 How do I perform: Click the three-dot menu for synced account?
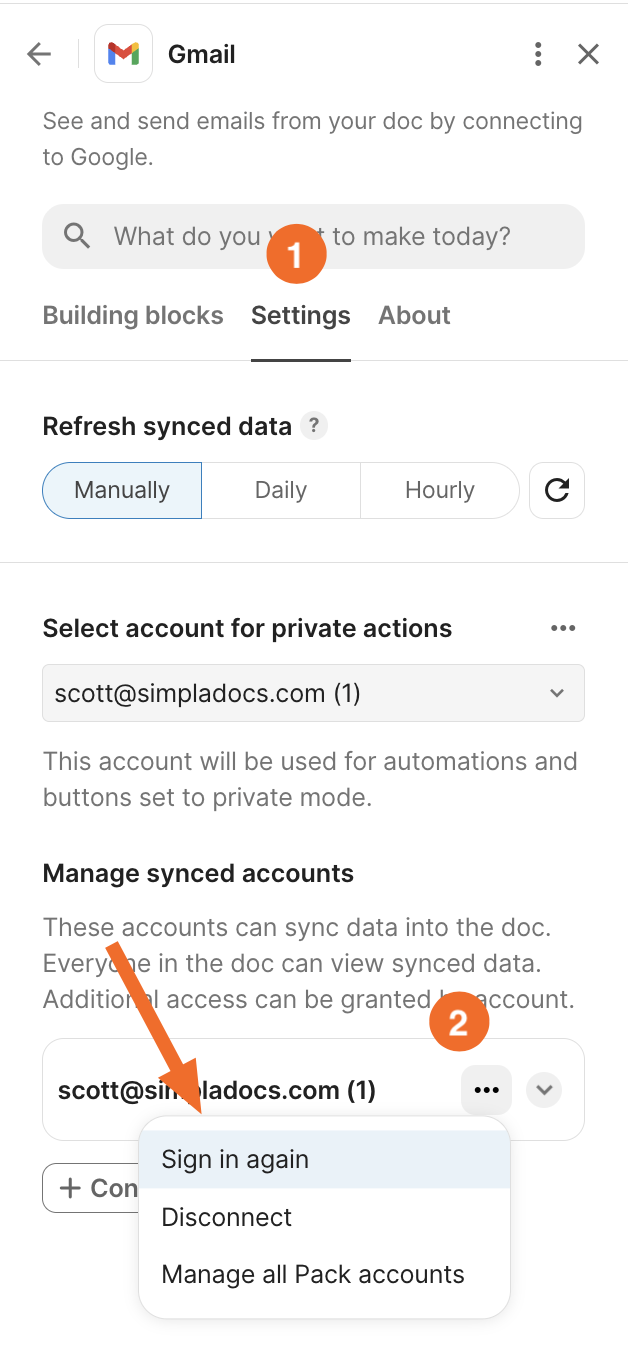click(x=487, y=1090)
